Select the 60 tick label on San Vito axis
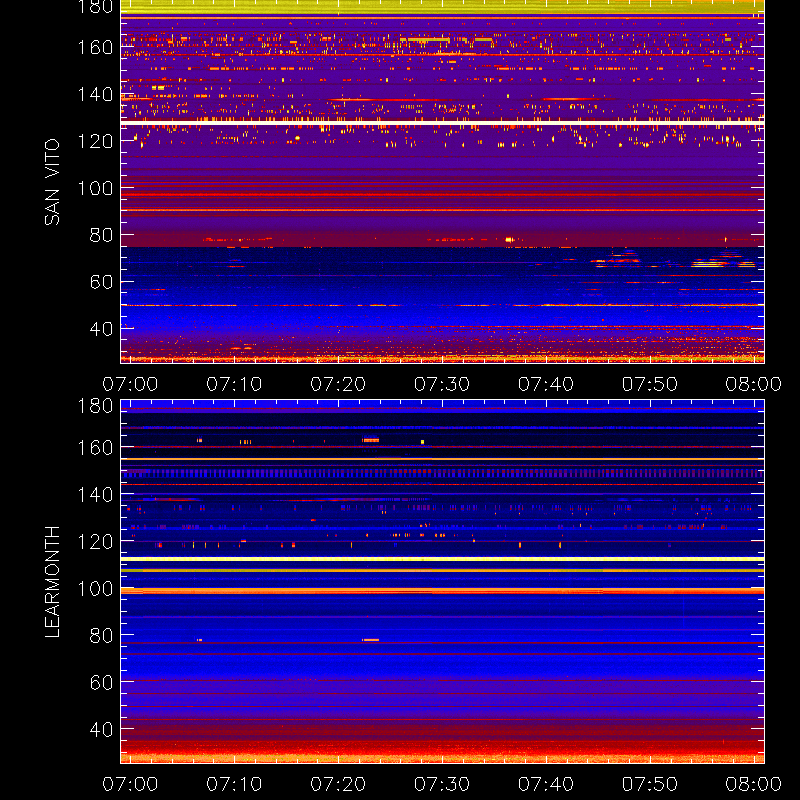 (101, 282)
